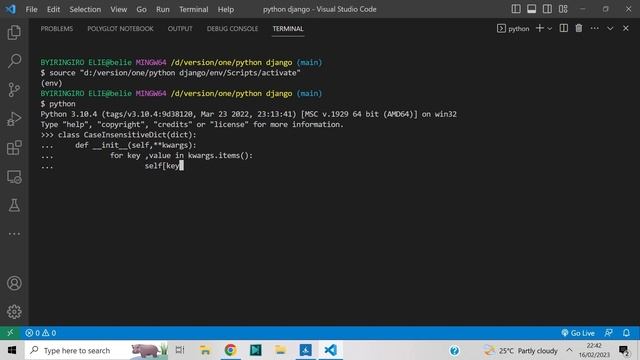This screenshot has width=640, height=360.
Task: Open the Manage gear menu
Action: 14,311
